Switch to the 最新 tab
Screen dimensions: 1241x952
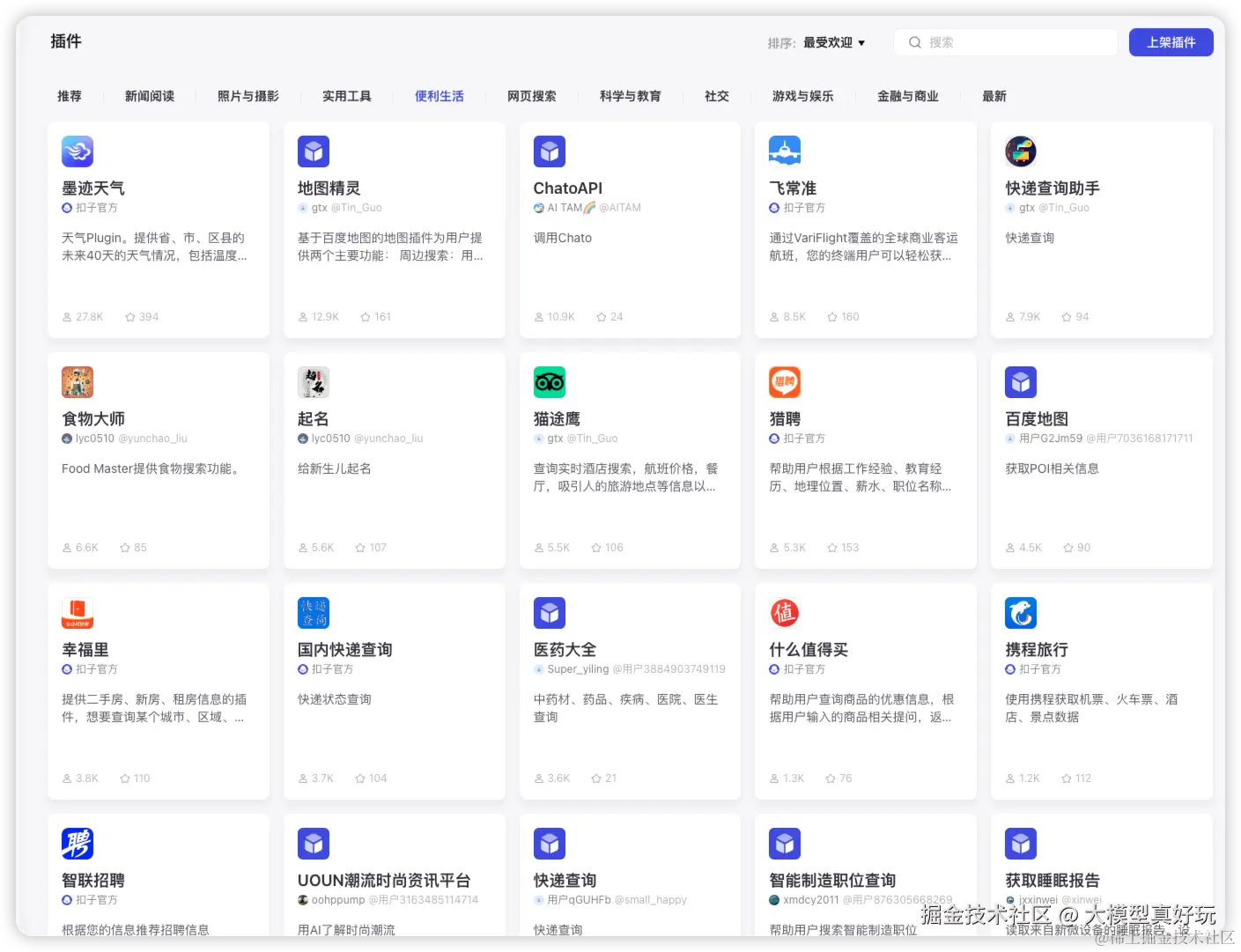(994, 96)
